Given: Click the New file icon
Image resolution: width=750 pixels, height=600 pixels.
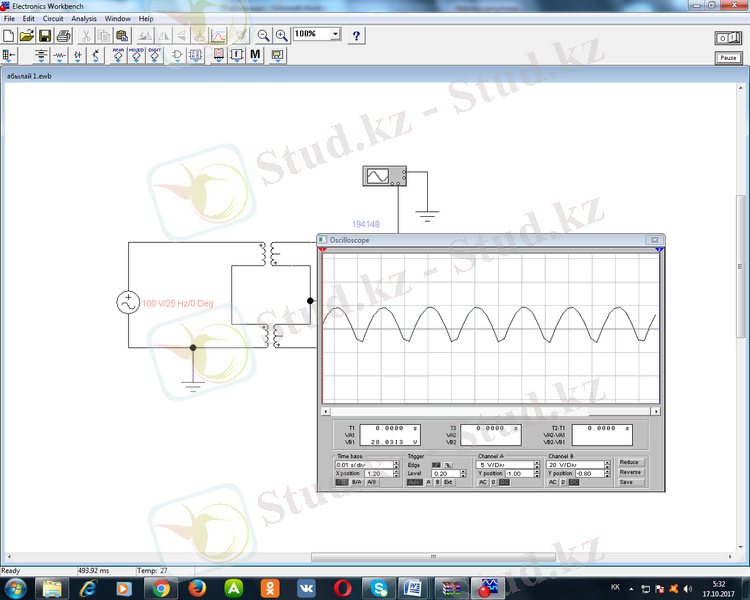Looking at the screenshot, I should tap(9, 35).
